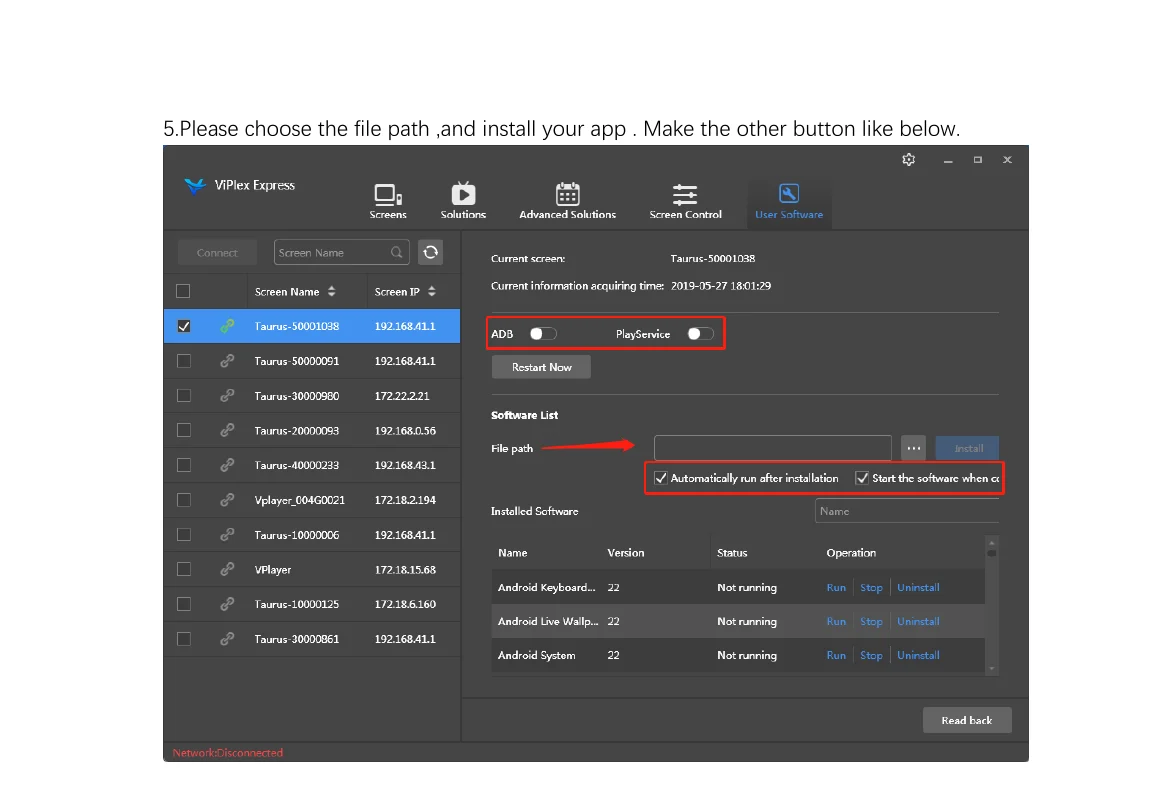Click the search magnifier icon
1154x807 pixels.
tap(397, 252)
